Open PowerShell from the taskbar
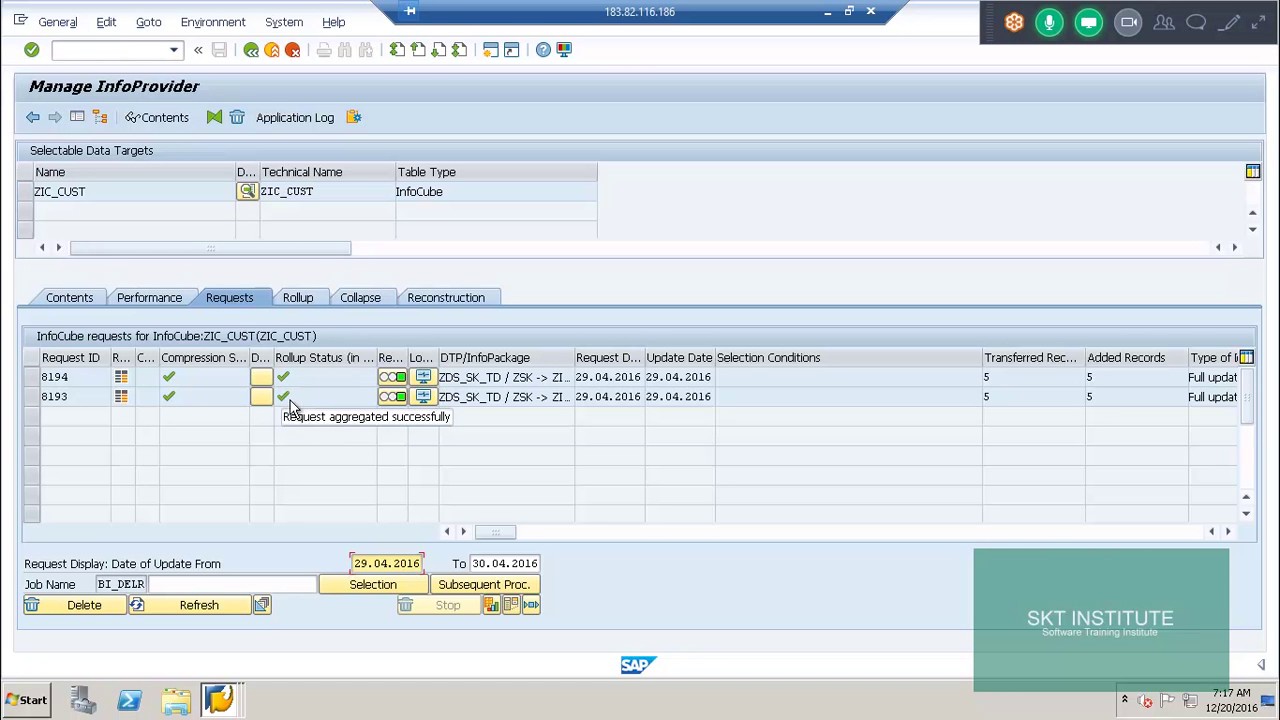Image resolution: width=1280 pixels, height=720 pixels. point(129,700)
